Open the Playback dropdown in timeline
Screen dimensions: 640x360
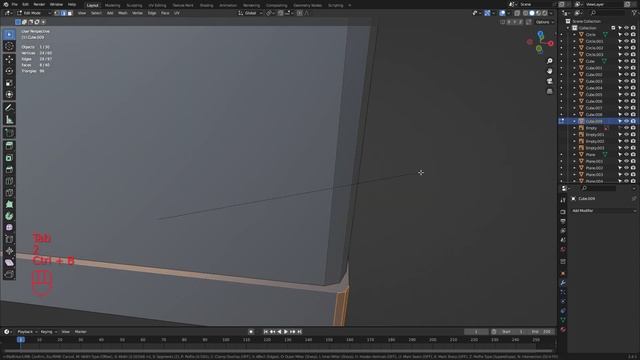click(27, 332)
